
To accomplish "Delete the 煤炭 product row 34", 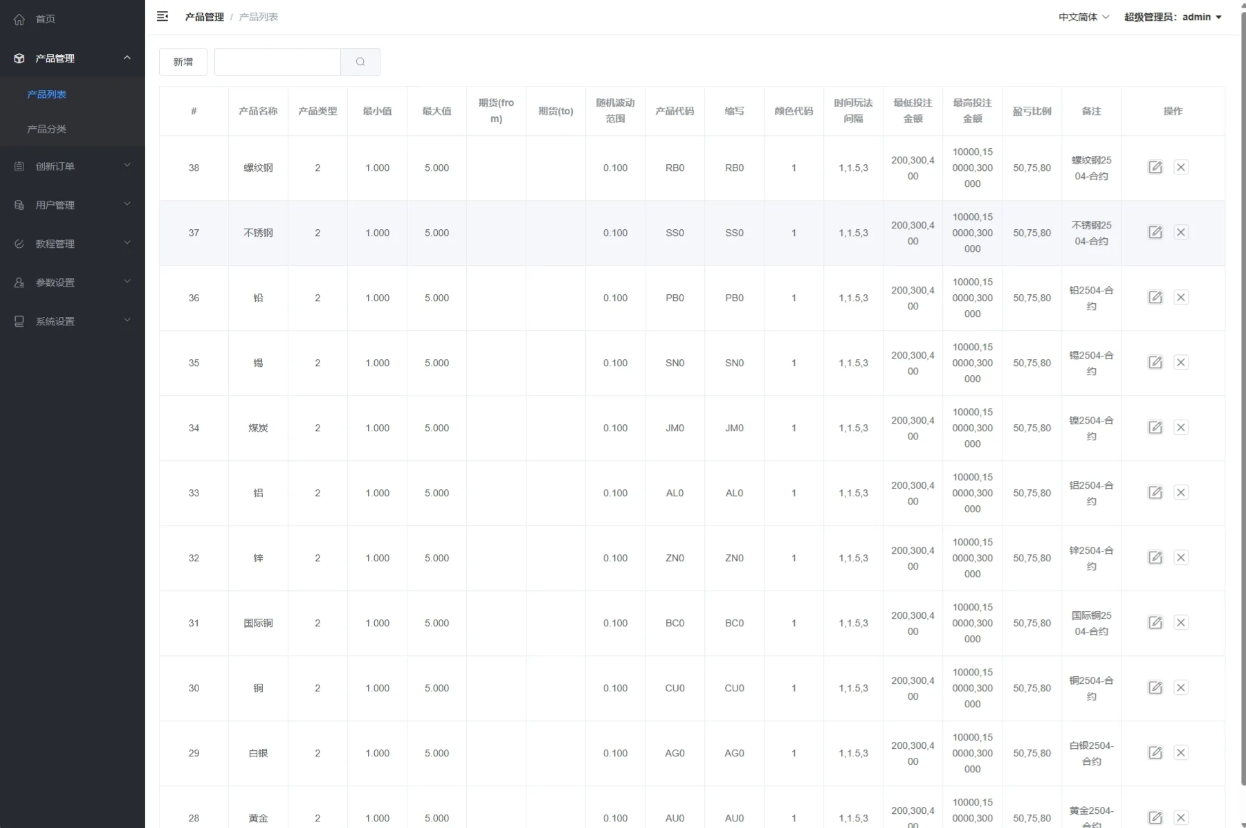I will (x=1181, y=427).
